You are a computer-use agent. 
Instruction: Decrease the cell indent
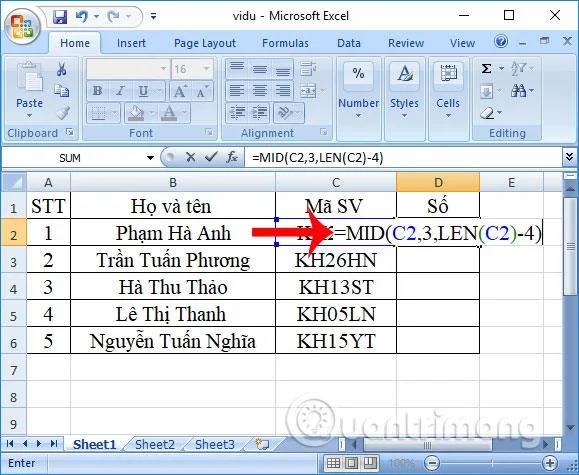[x=237, y=112]
